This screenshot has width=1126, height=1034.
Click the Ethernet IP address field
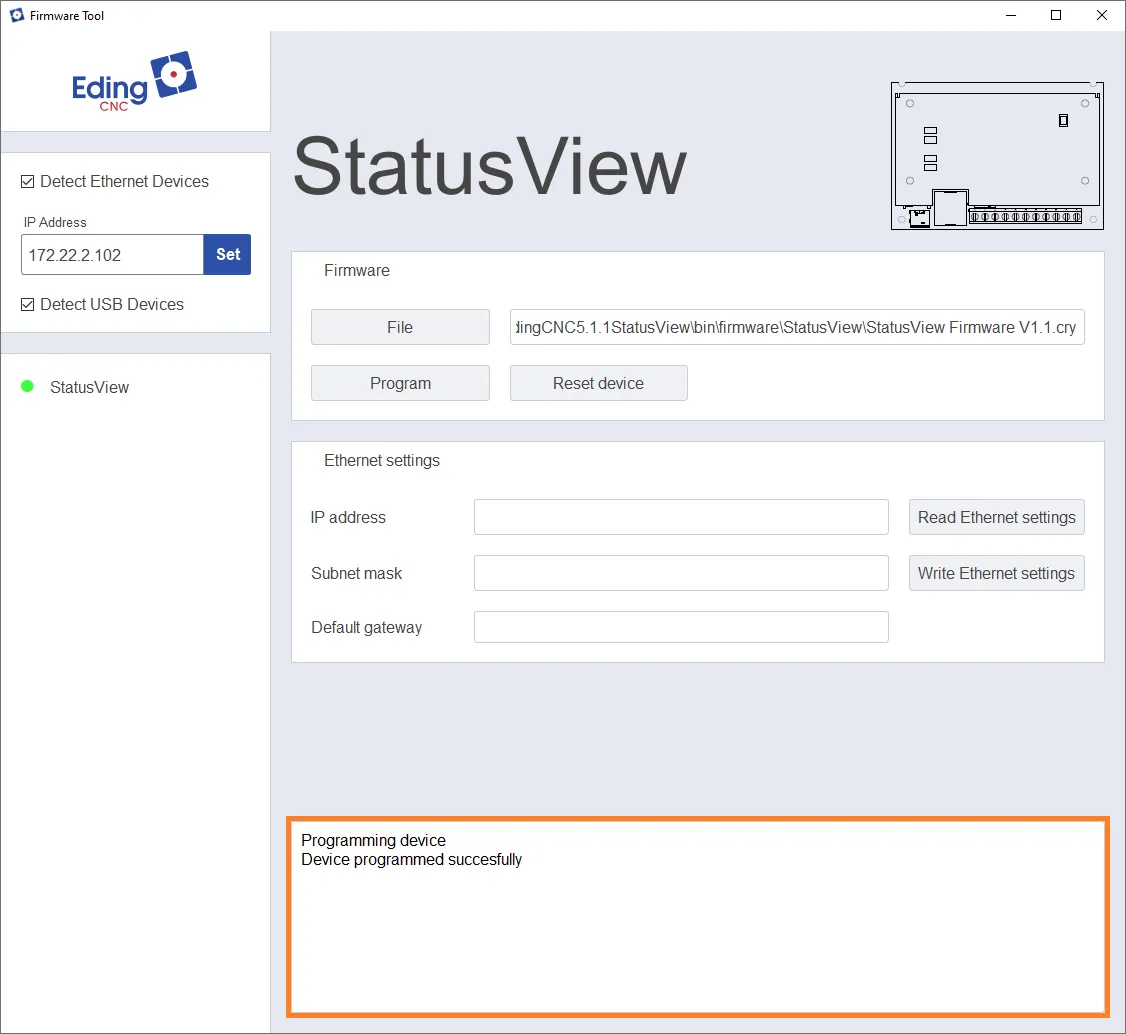point(681,517)
